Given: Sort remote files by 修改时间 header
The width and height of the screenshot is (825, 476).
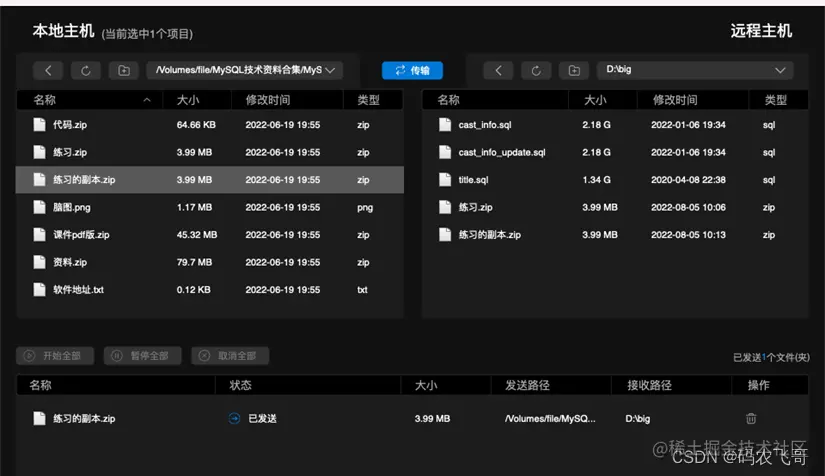Looking at the screenshot, I should pos(693,100).
